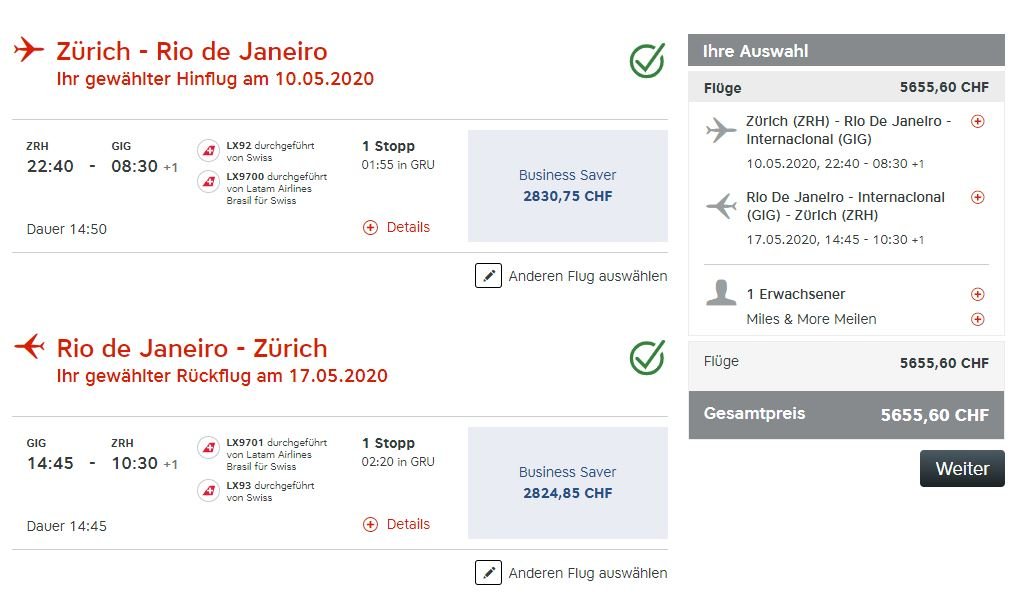
Task: Click the green checkmark for the return flight
Action: coord(647,357)
